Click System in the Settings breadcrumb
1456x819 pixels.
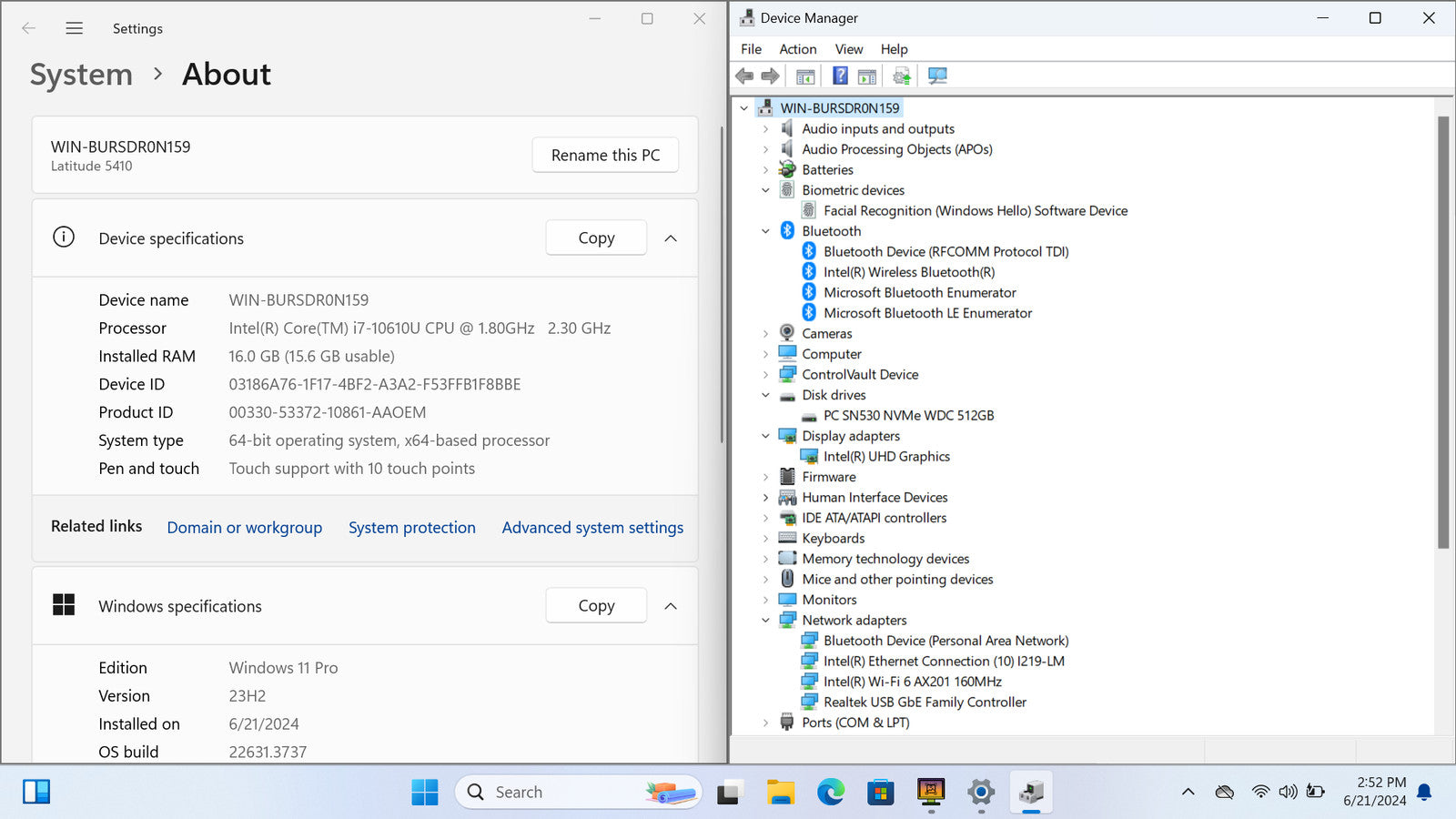pyautogui.click(x=81, y=75)
